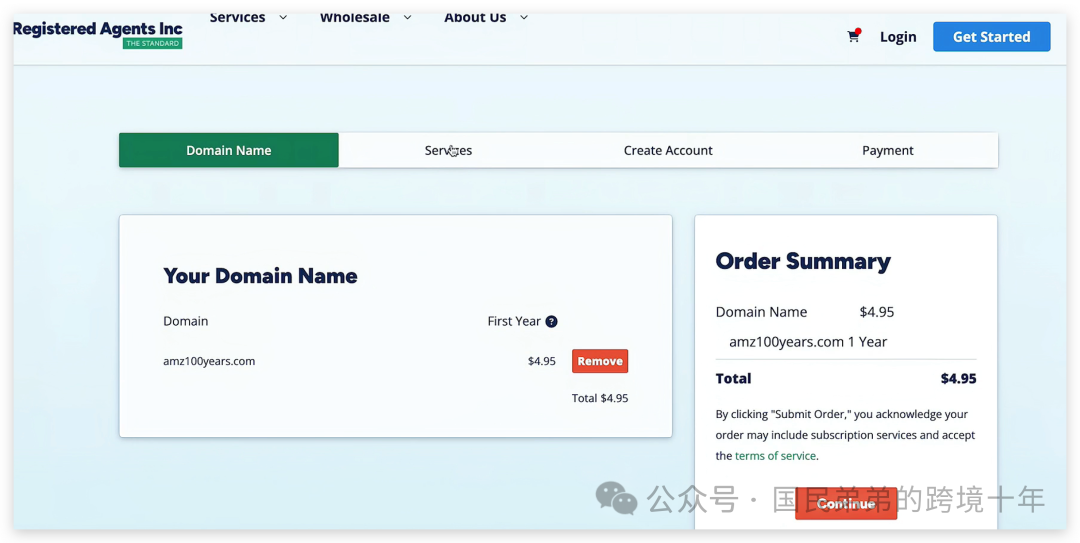Go to the Payment step tab
This screenshot has width=1080, height=543.
click(888, 150)
